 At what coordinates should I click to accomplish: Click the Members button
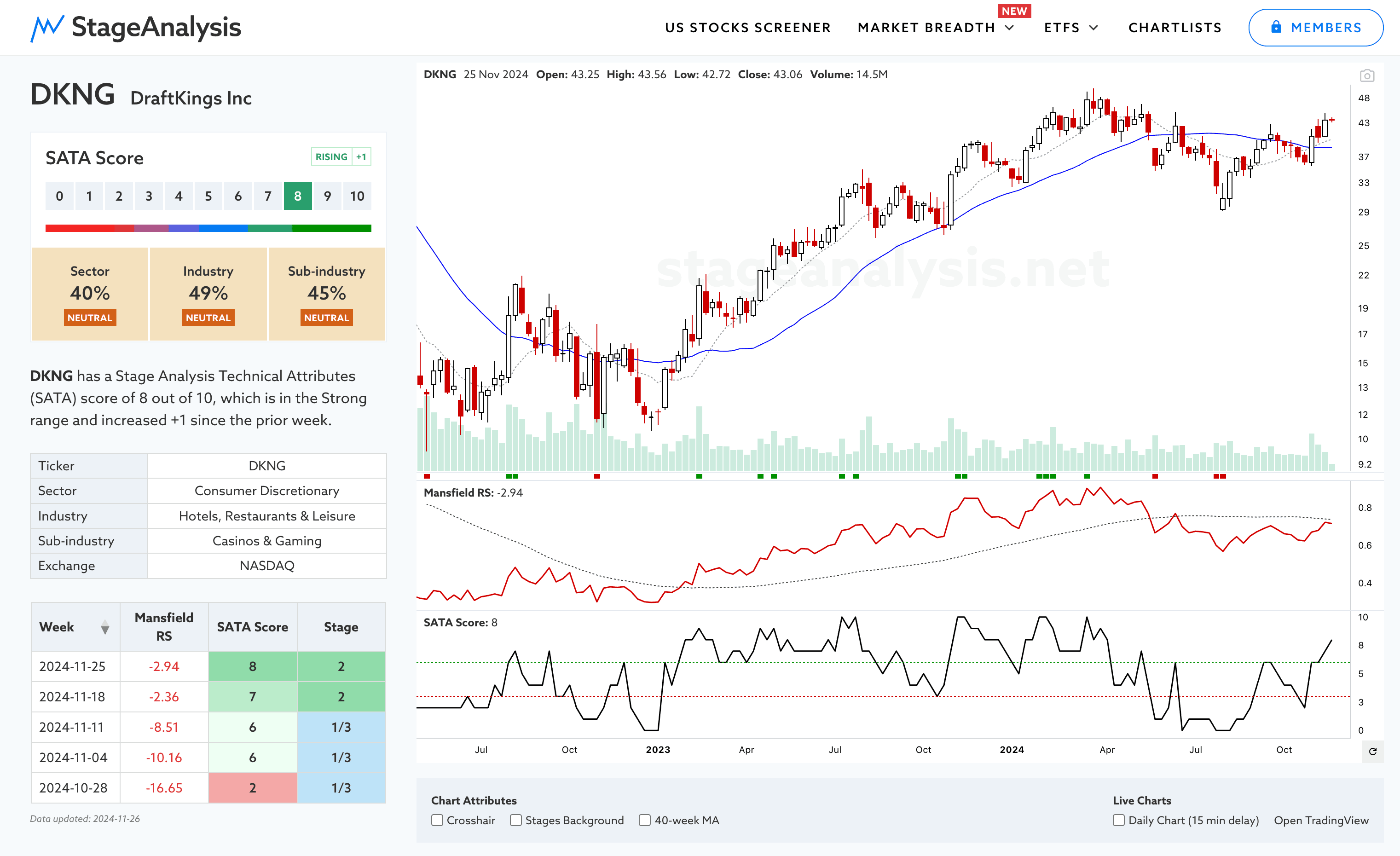click(x=1315, y=27)
